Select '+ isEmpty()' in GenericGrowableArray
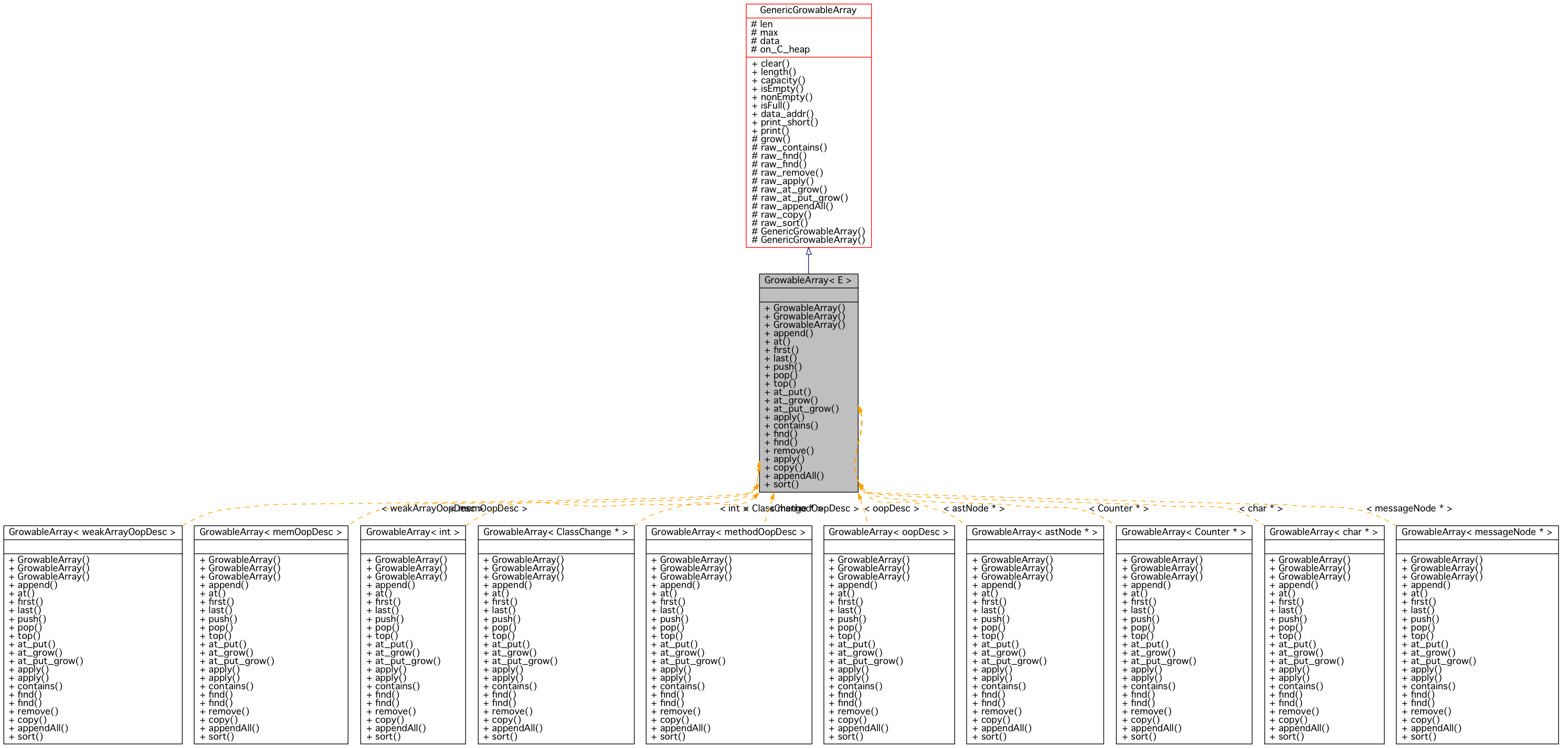Screen dimensions: 1568x748 pos(777,90)
